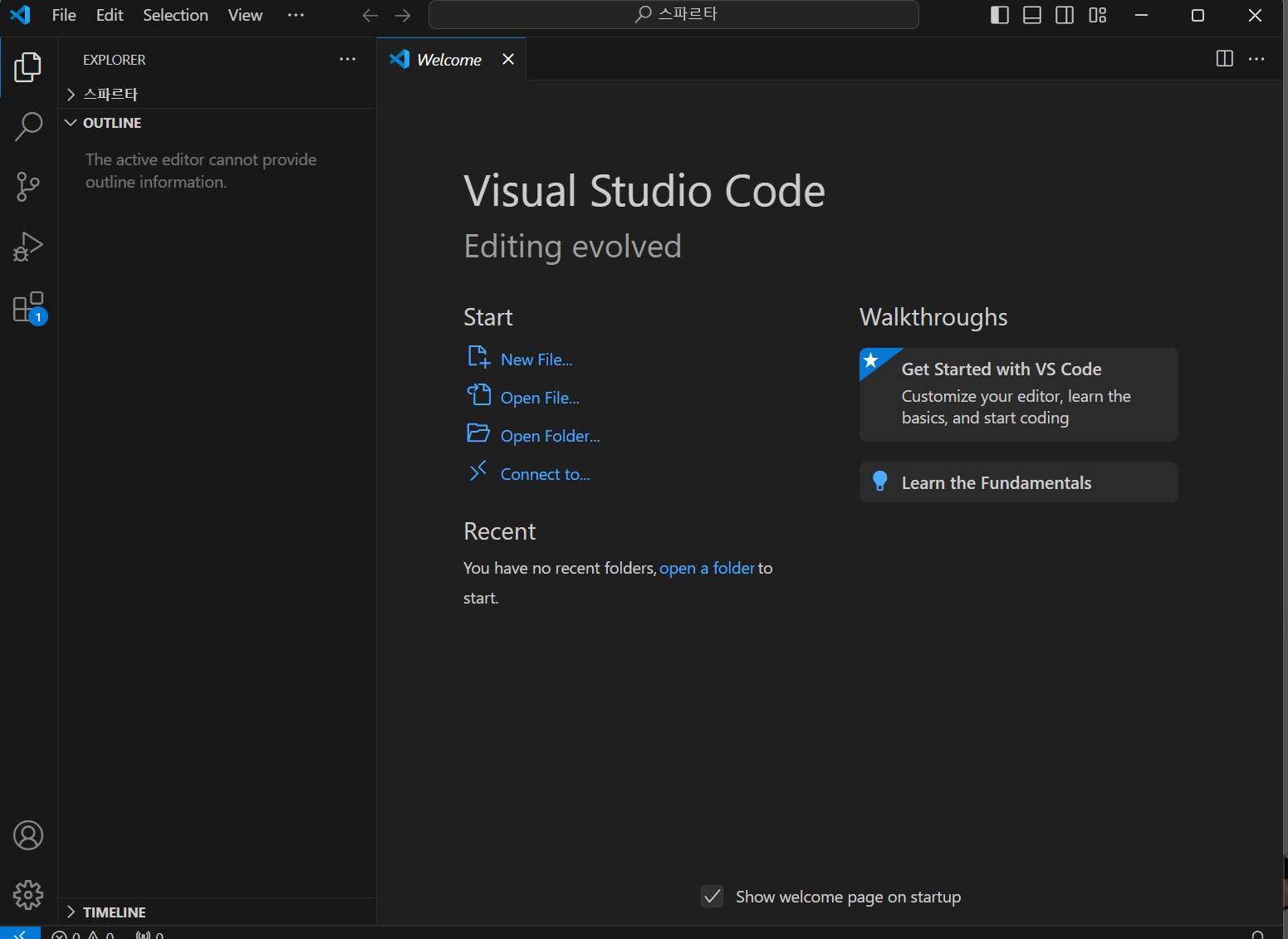Open Explorer's Views and More Actions ellipsis
Screen dimensions: 1288x939
tap(348, 60)
